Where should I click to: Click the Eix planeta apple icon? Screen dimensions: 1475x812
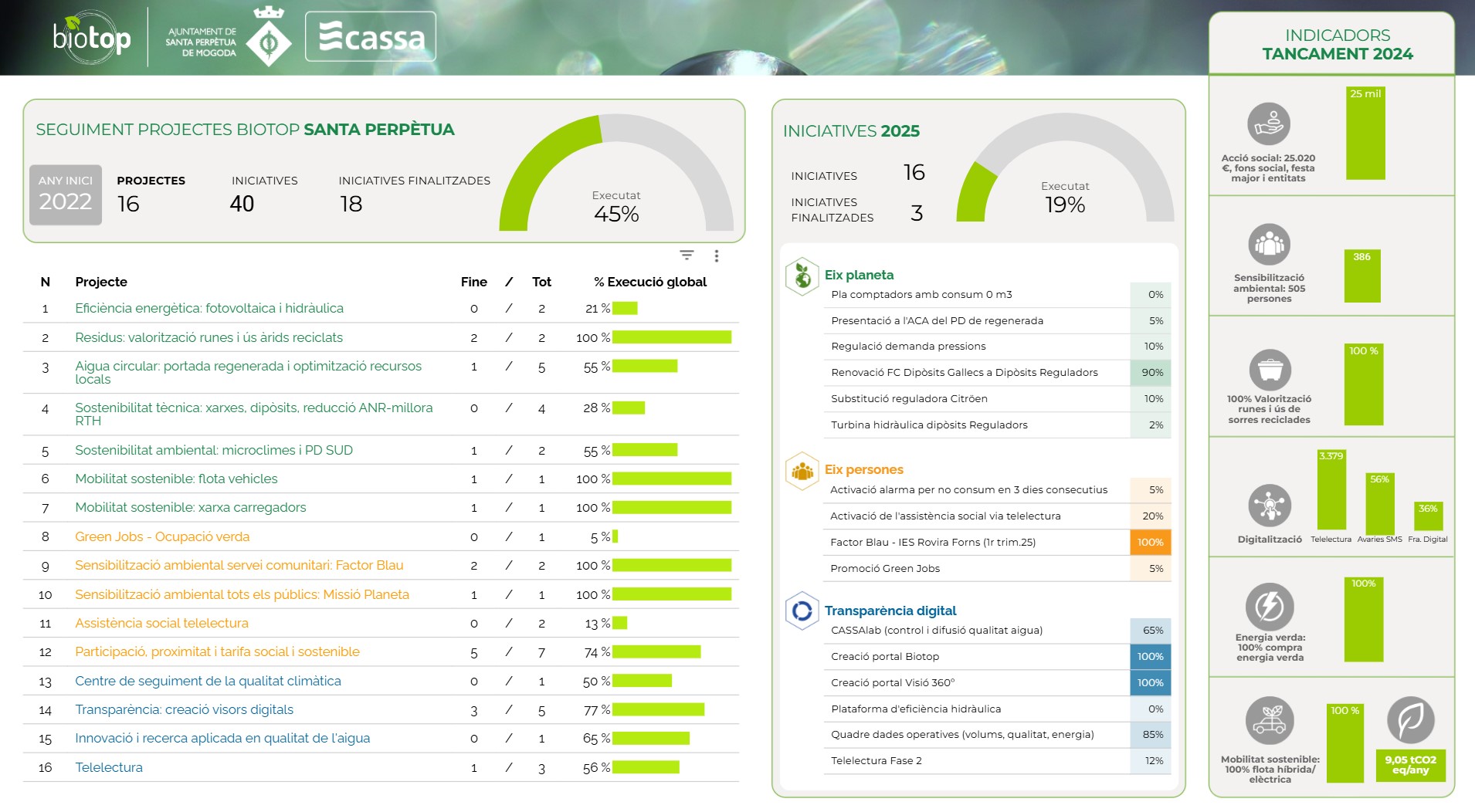click(x=802, y=276)
